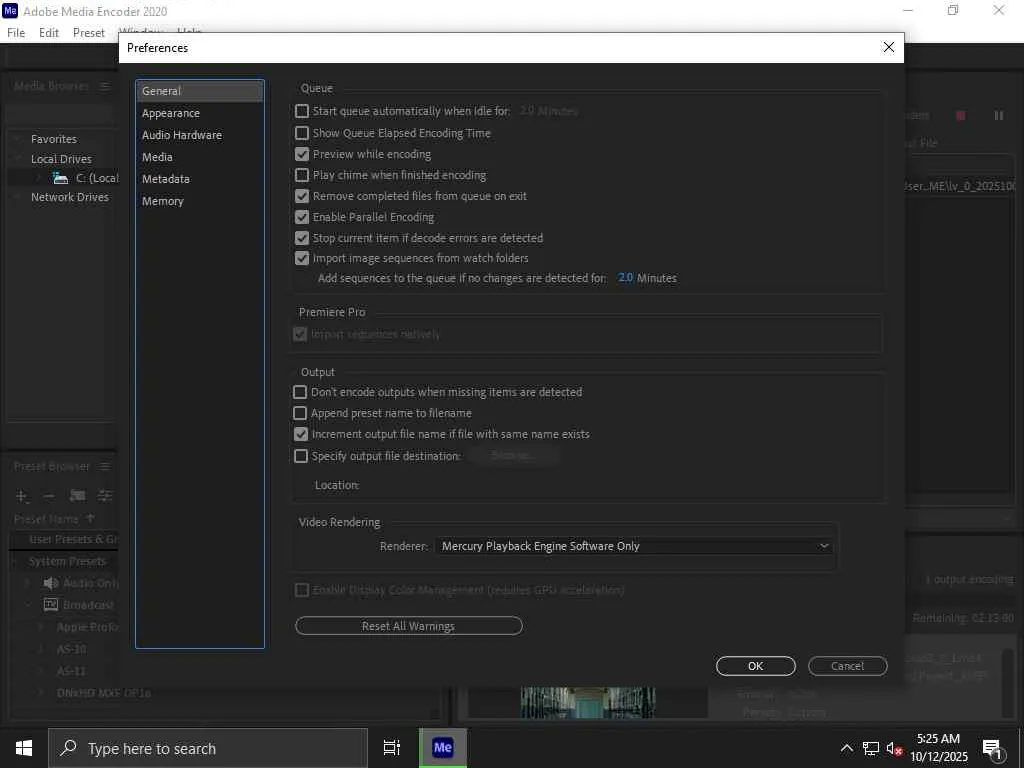Select the System Presets group
The width and height of the screenshot is (1024, 768).
click(67, 562)
